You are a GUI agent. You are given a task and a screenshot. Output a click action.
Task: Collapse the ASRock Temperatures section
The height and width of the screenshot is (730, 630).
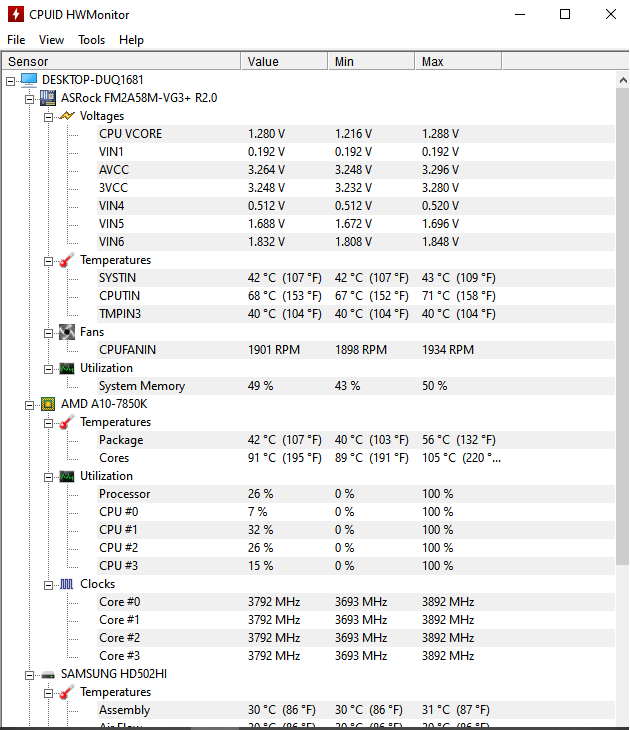(x=48, y=261)
